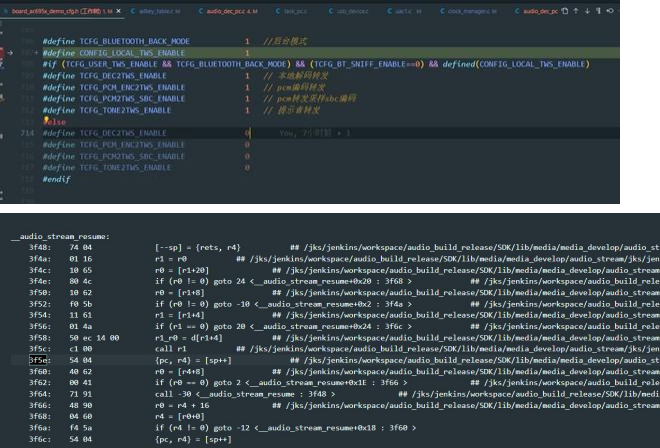The width and height of the screenshot is (660, 448).
Task: Click the dimmed TCFG_DEC2TWS_ENABLE on line 714
Action: click(123, 133)
